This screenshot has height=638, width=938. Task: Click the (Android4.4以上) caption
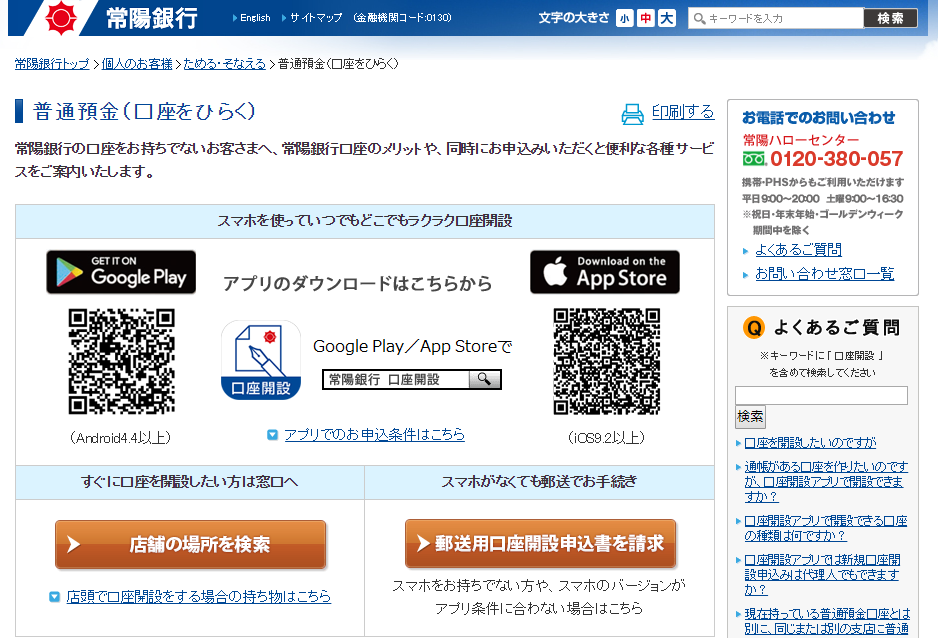(x=121, y=438)
